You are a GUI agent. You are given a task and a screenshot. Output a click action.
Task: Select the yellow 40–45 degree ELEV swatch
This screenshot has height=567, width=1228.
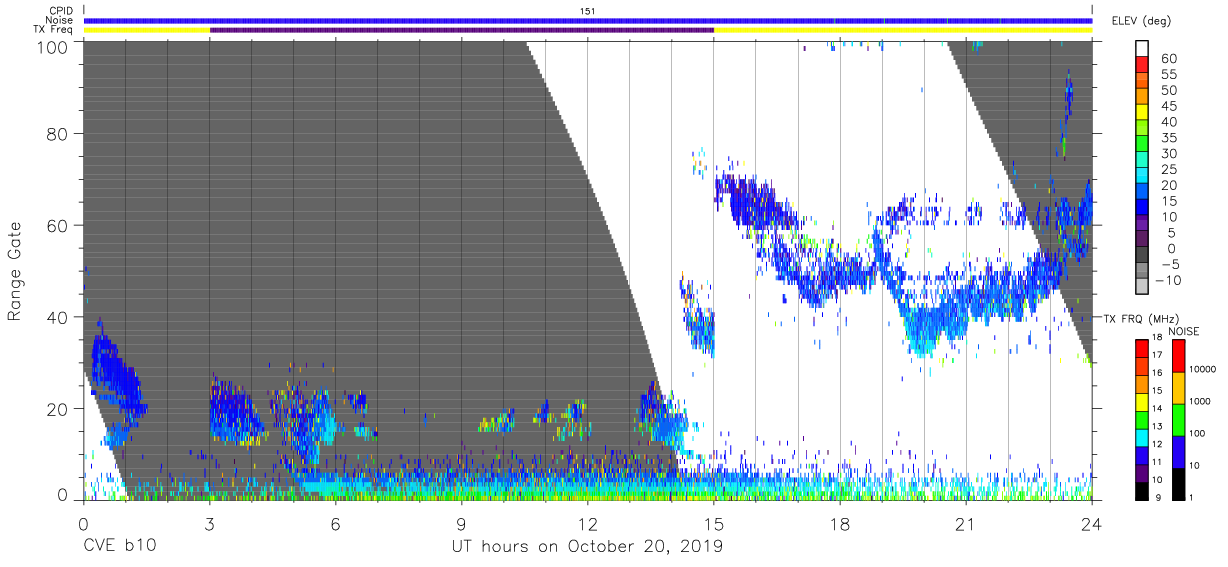click(x=1143, y=114)
